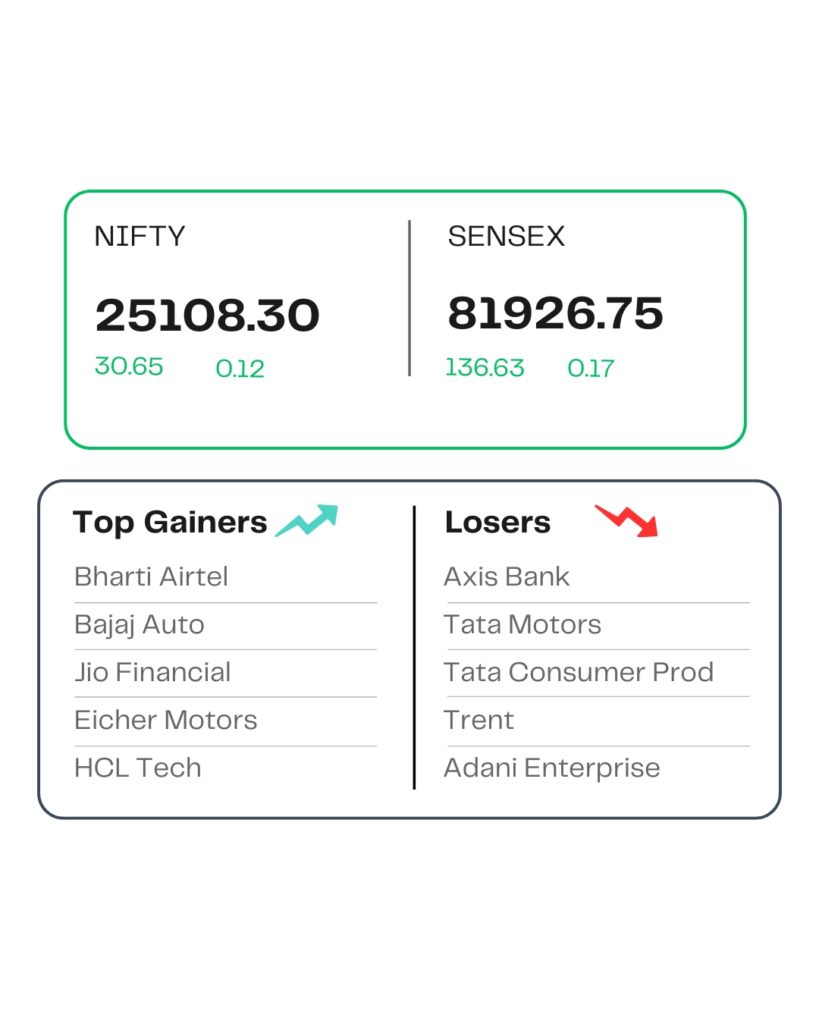Click the Losers heading
The height and width of the screenshot is (1024, 819).
pyautogui.click(x=498, y=522)
